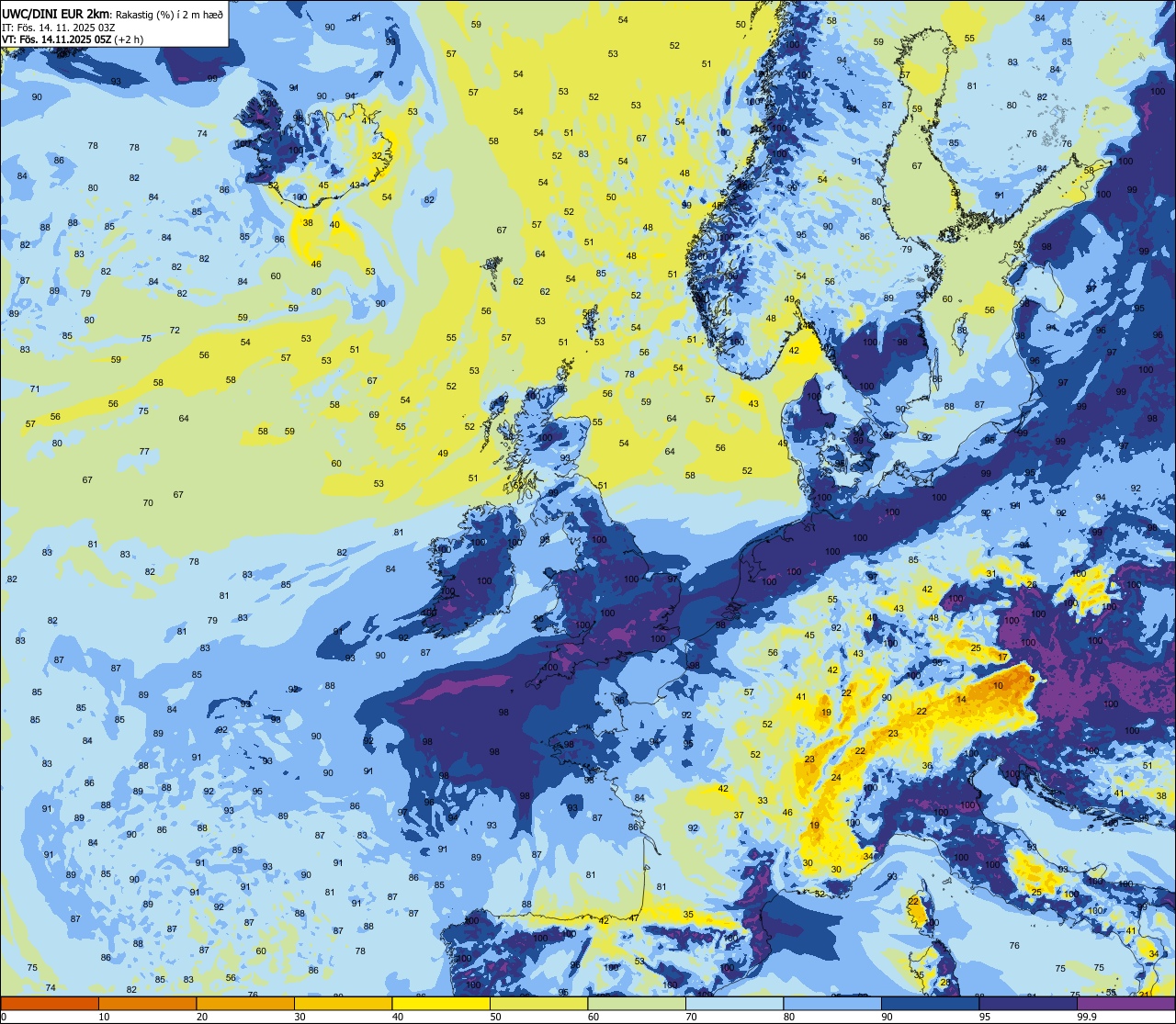Click the humidity value '17' on the map
Screen dimensions: 1176x1024
point(1002,658)
